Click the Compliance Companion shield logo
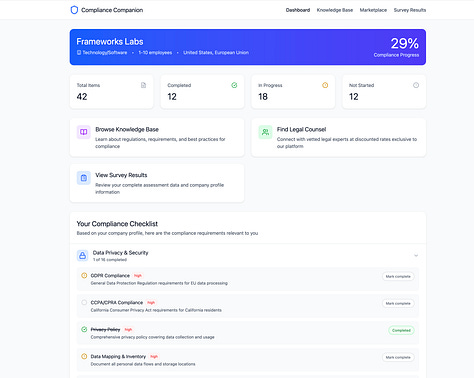 (x=74, y=10)
